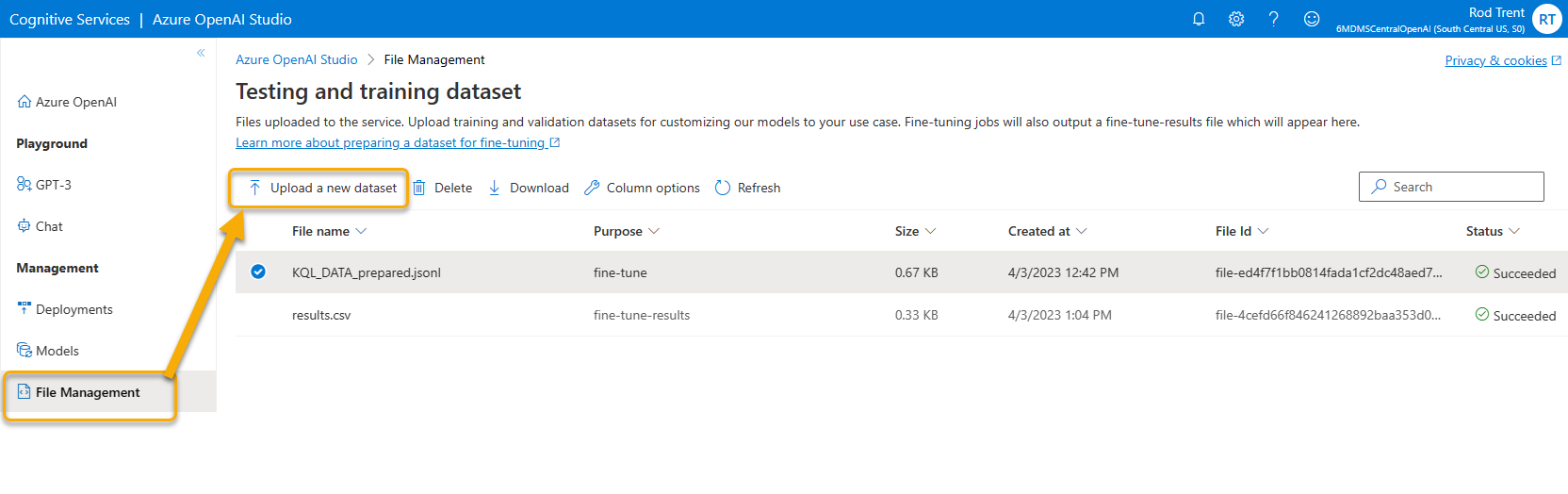Screen dimensions: 1568x494
Task: Open the File Id column dropdown
Action: tap(1263, 231)
